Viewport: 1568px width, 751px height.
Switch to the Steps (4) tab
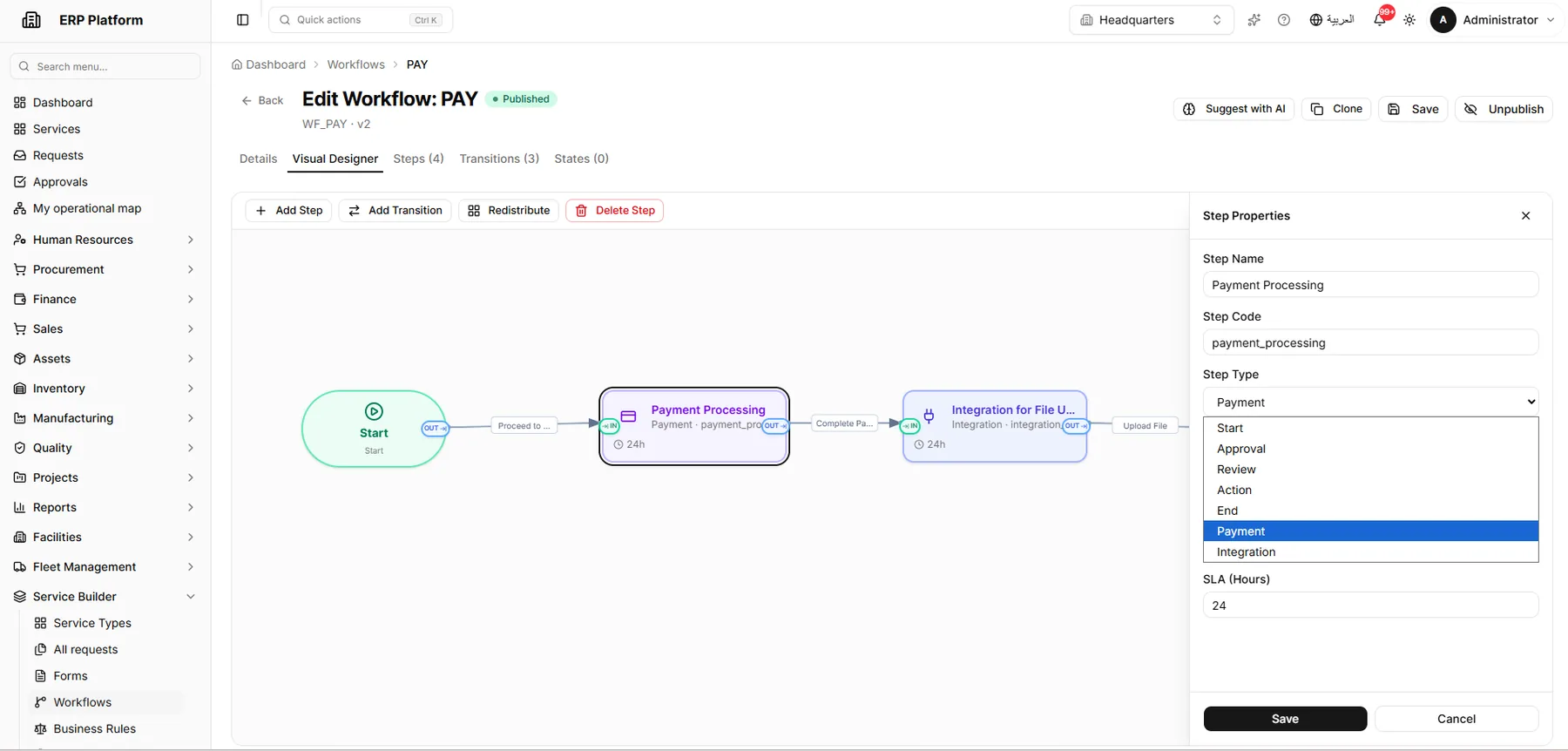418,159
